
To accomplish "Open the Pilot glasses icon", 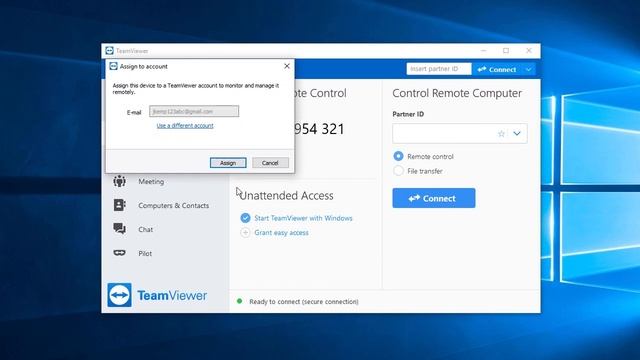I will coord(119,253).
